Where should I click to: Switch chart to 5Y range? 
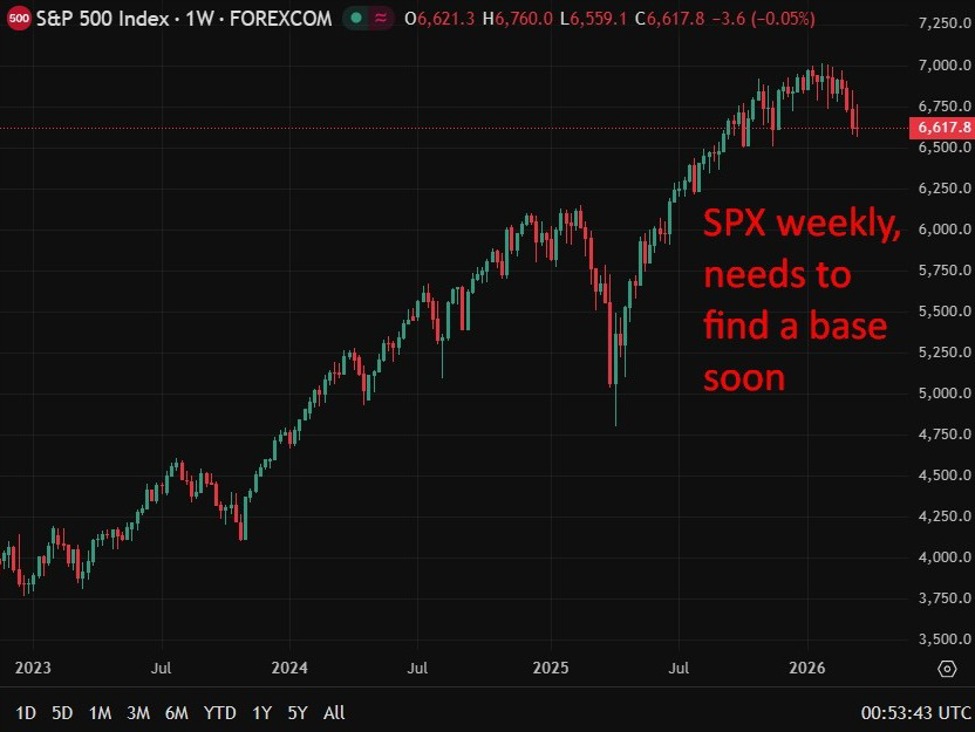coord(297,713)
